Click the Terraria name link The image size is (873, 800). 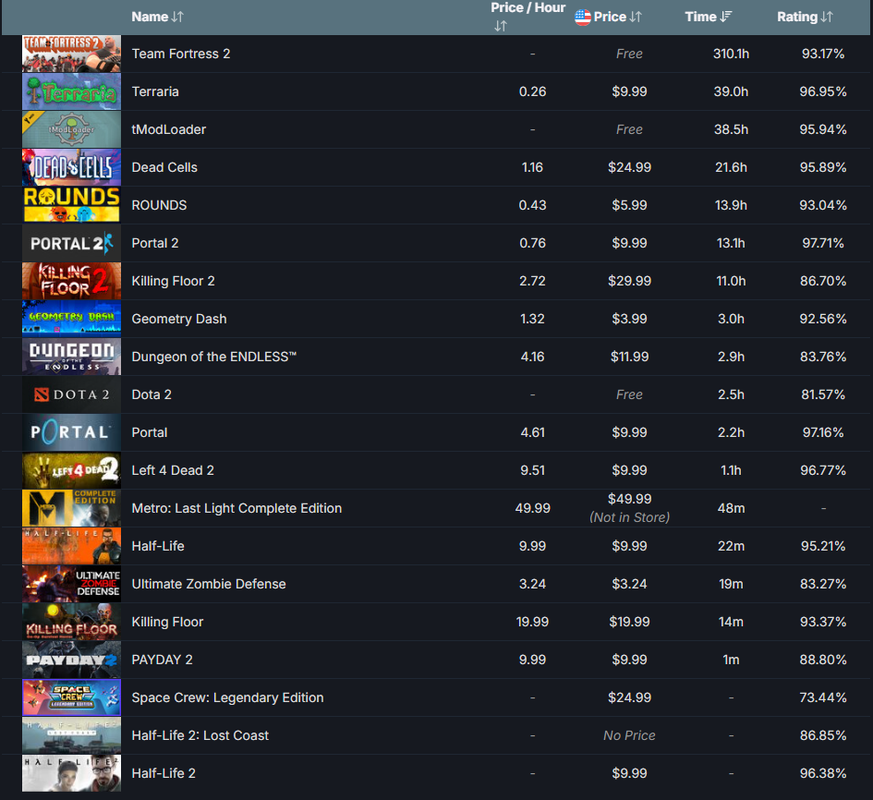(x=155, y=91)
